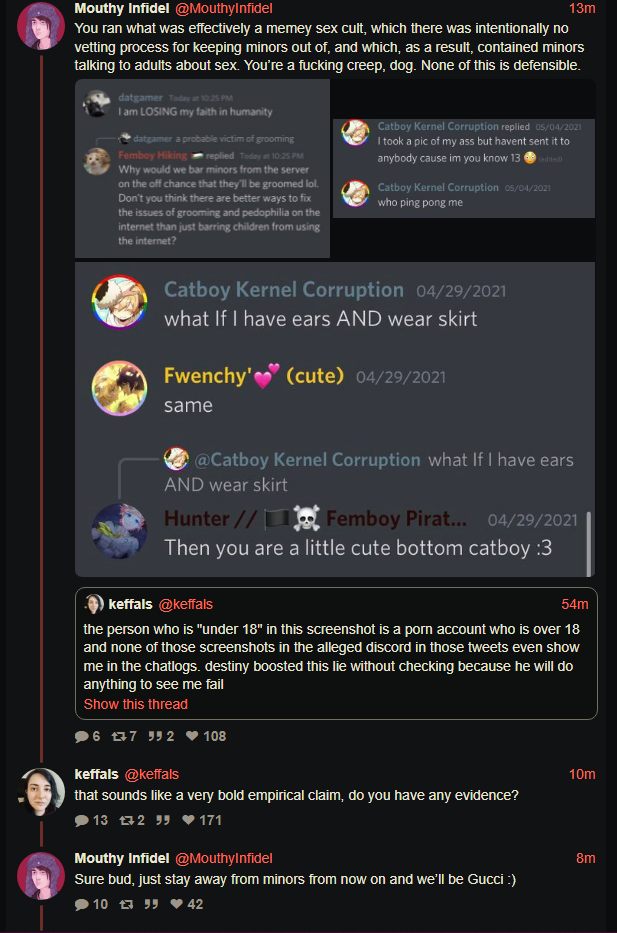Image resolution: width=617 pixels, height=933 pixels.
Task: Retweet keffals' 'bold empirical claim' tweet
Action: (x=132, y=820)
